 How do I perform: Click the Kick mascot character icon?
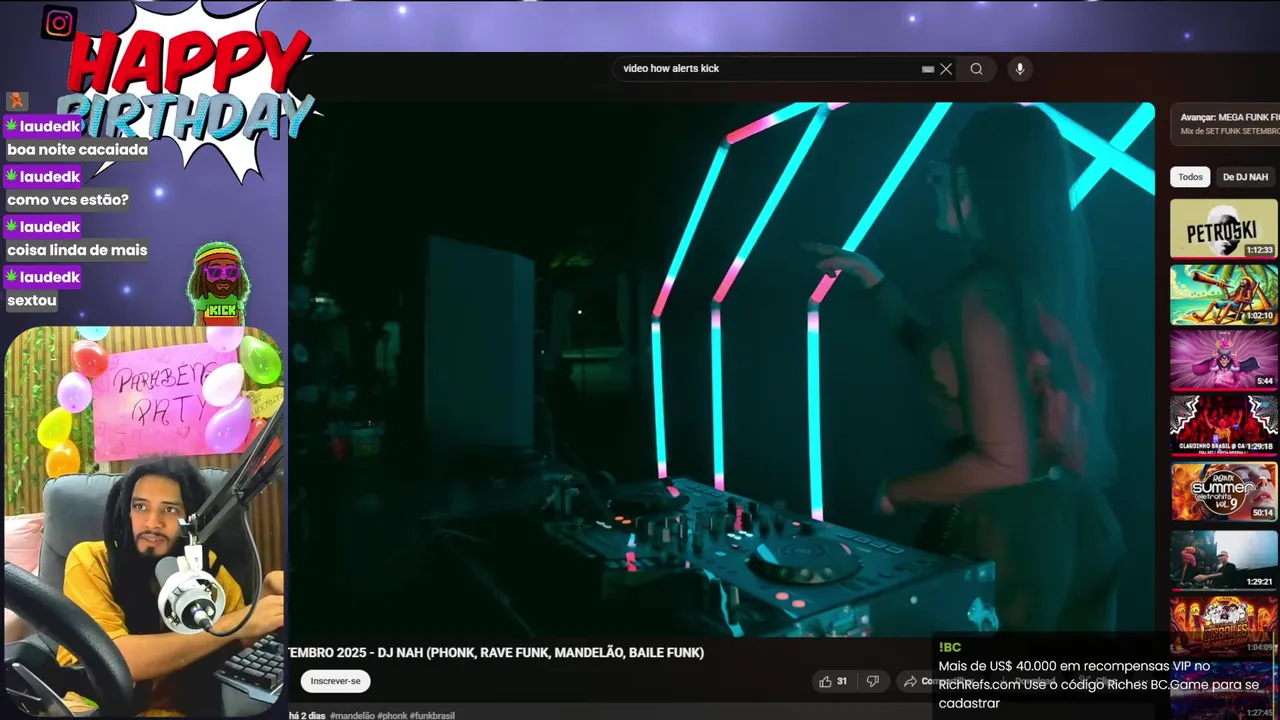[219, 283]
